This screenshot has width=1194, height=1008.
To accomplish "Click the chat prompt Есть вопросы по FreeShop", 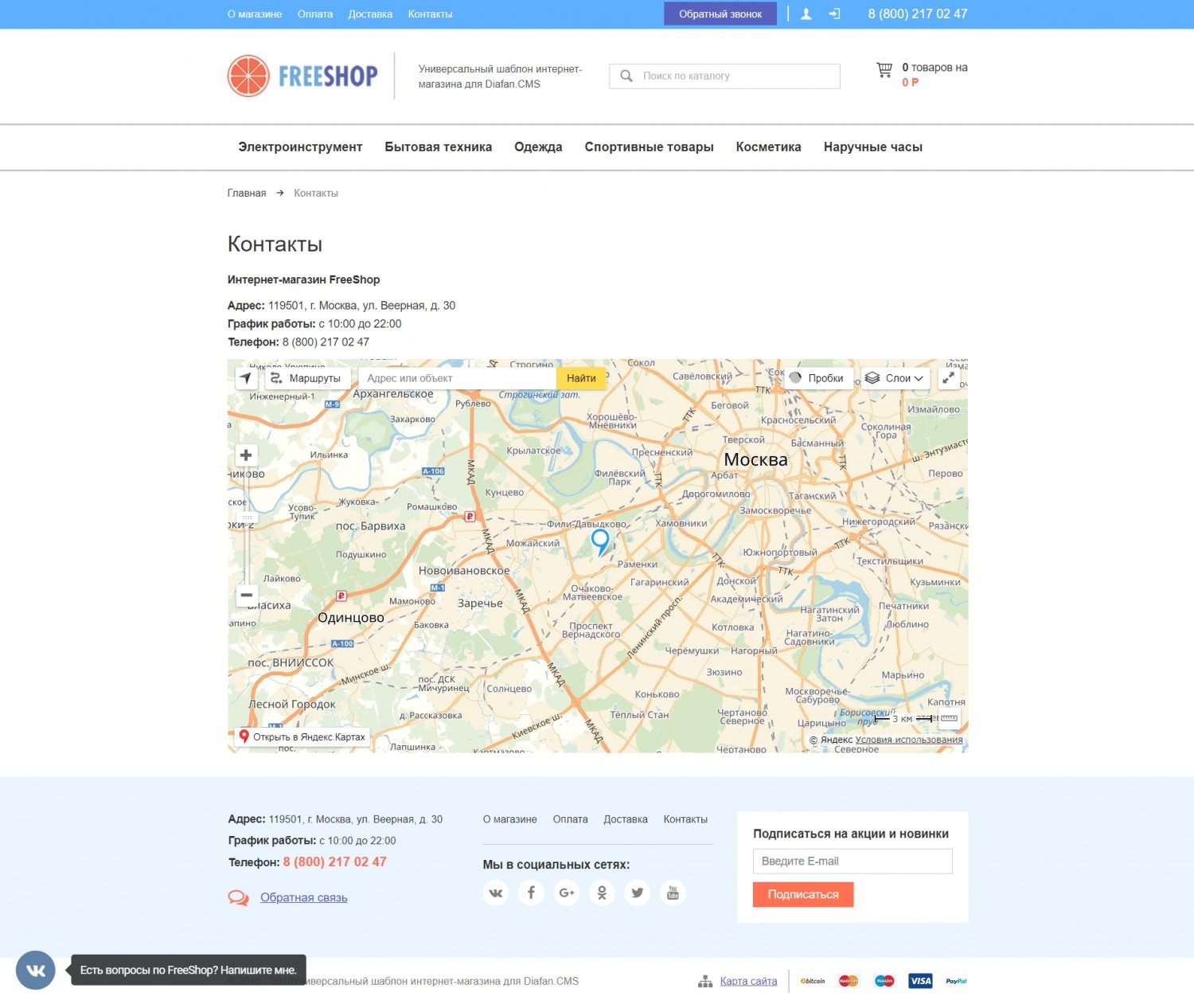I will click(189, 970).
